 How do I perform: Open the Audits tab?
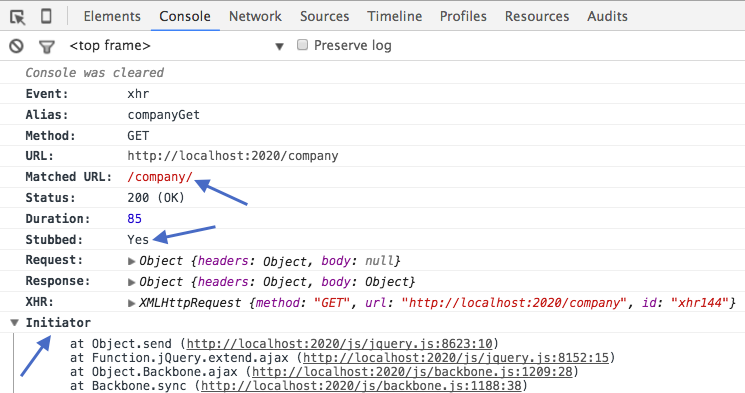pyautogui.click(x=607, y=16)
